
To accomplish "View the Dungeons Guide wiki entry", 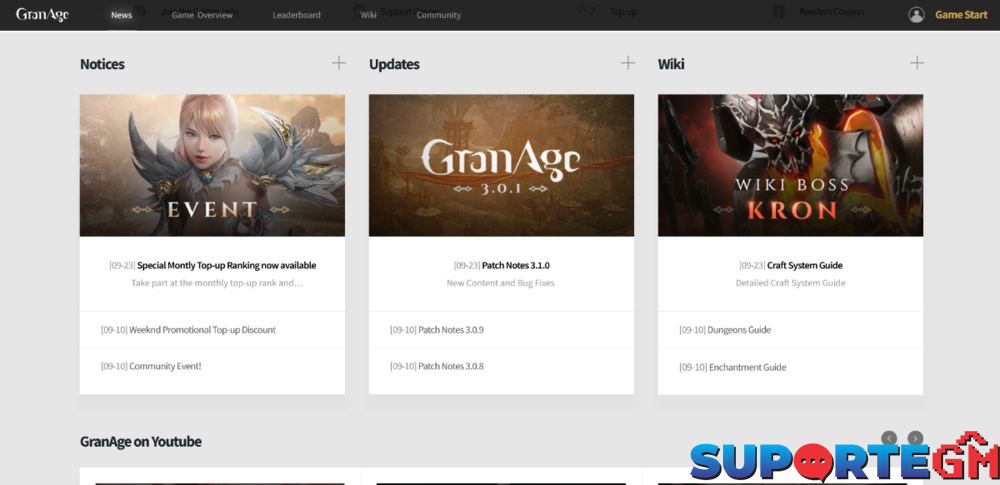I will tap(739, 330).
